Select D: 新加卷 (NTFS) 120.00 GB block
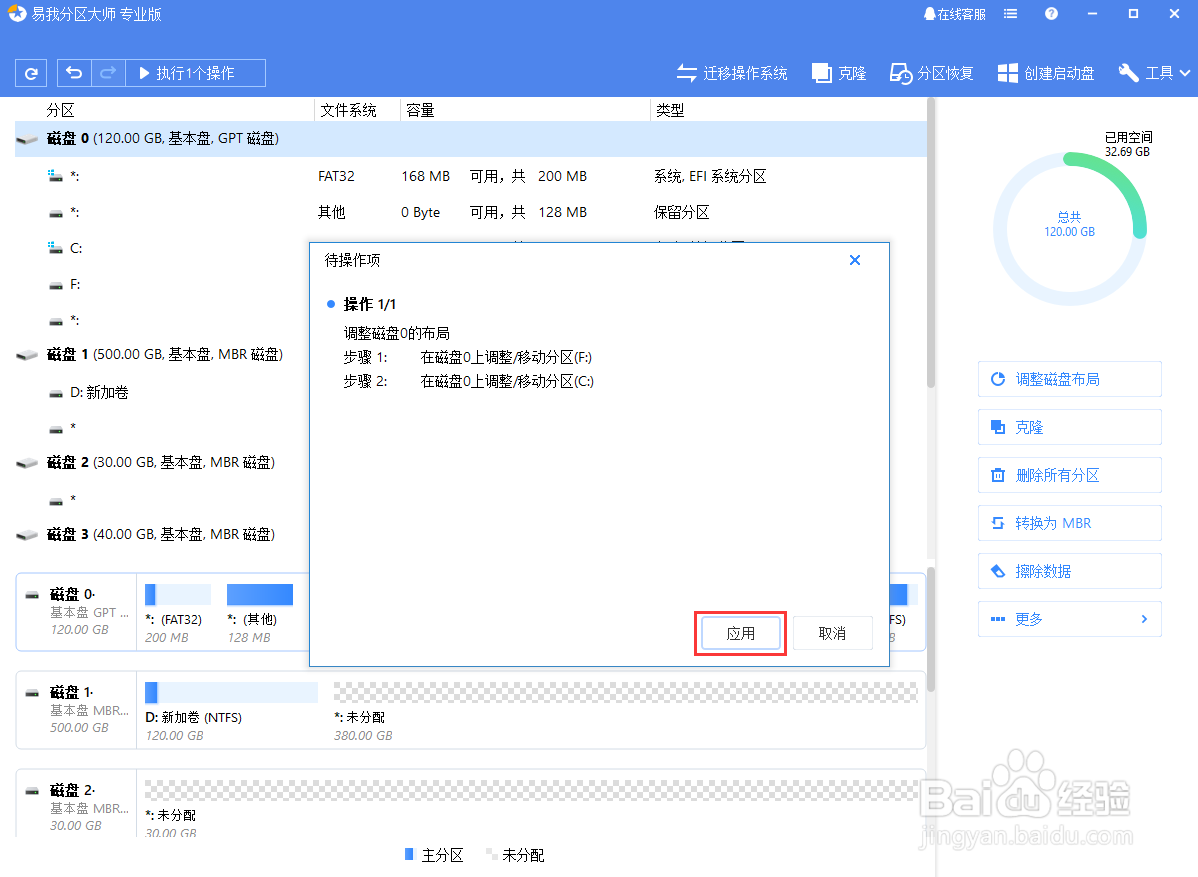 (232, 712)
